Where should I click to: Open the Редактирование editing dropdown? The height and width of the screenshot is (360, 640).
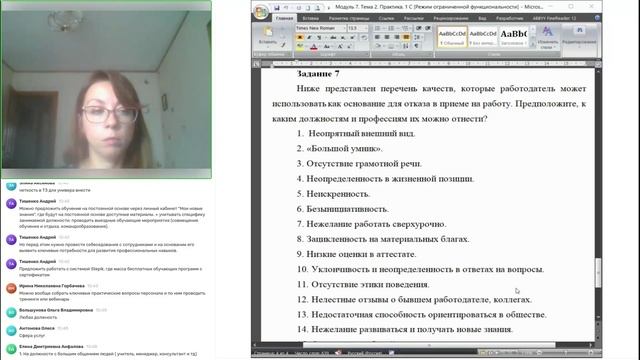coord(579,37)
